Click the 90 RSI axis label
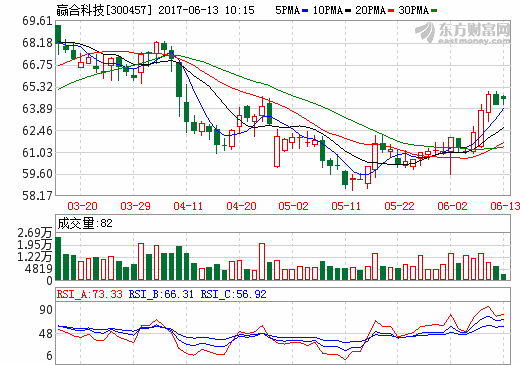Viewport: 520px width, 365px height. point(46,310)
